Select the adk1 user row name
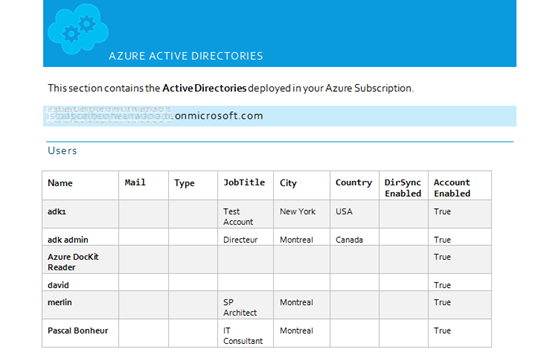This screenshot has width=547, height=364. coord(57,211)
